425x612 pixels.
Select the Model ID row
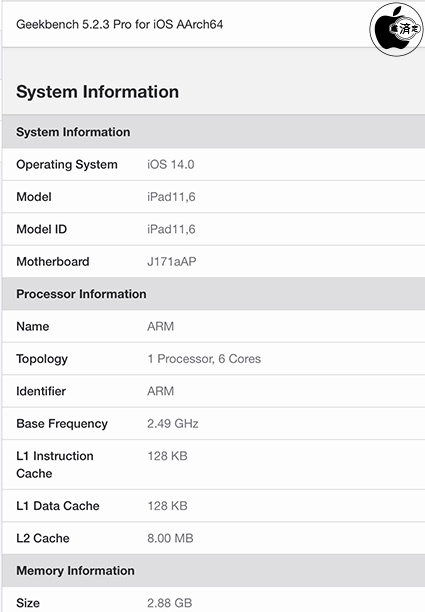pos(213,229)
